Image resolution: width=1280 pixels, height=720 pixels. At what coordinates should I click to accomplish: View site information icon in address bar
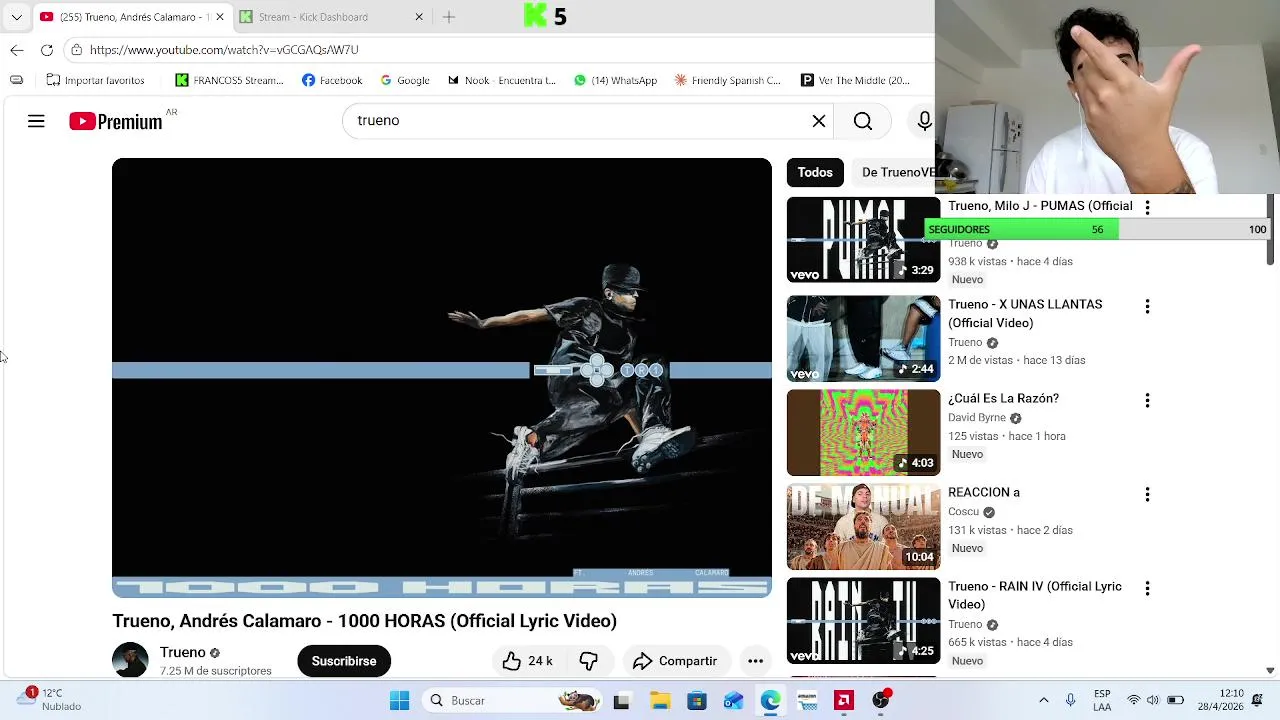pos(77,50)
